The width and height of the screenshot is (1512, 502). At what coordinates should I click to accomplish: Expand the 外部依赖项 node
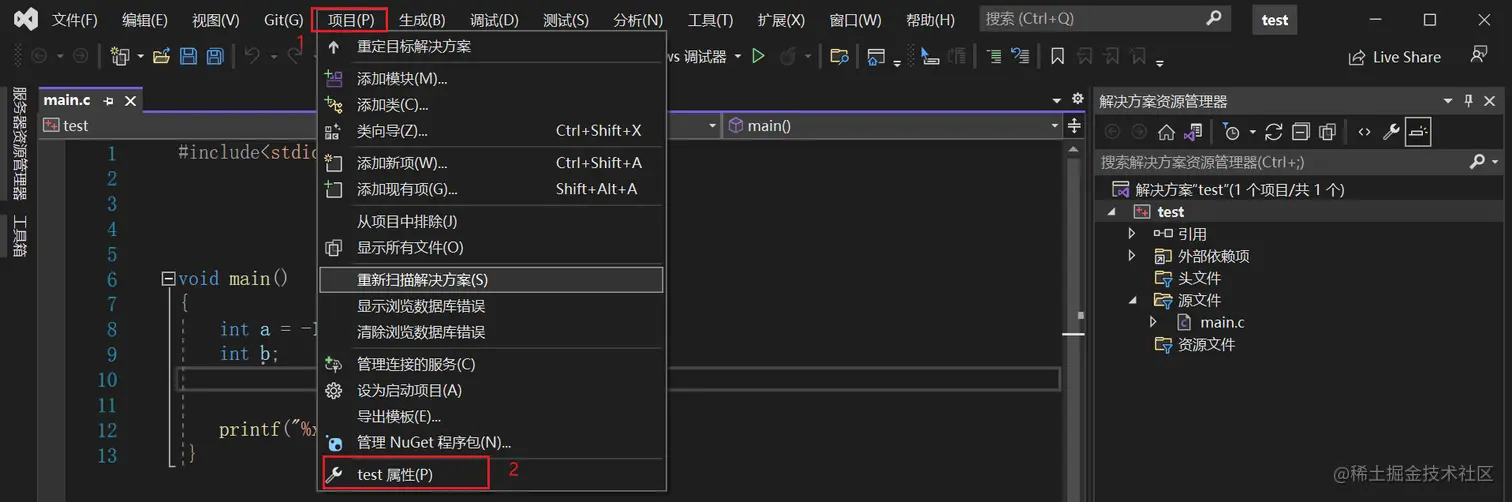click(x=1132, y=256)
